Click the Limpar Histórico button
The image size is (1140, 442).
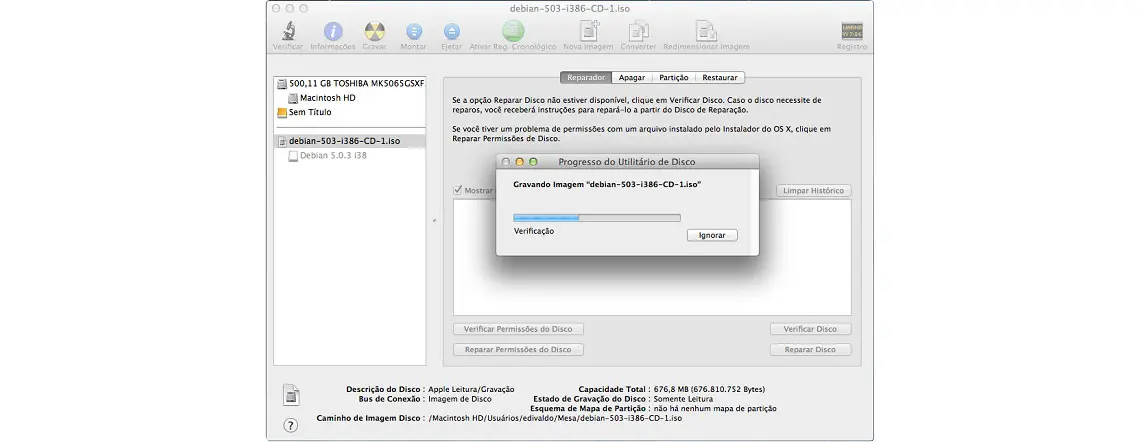pos(814,190)
